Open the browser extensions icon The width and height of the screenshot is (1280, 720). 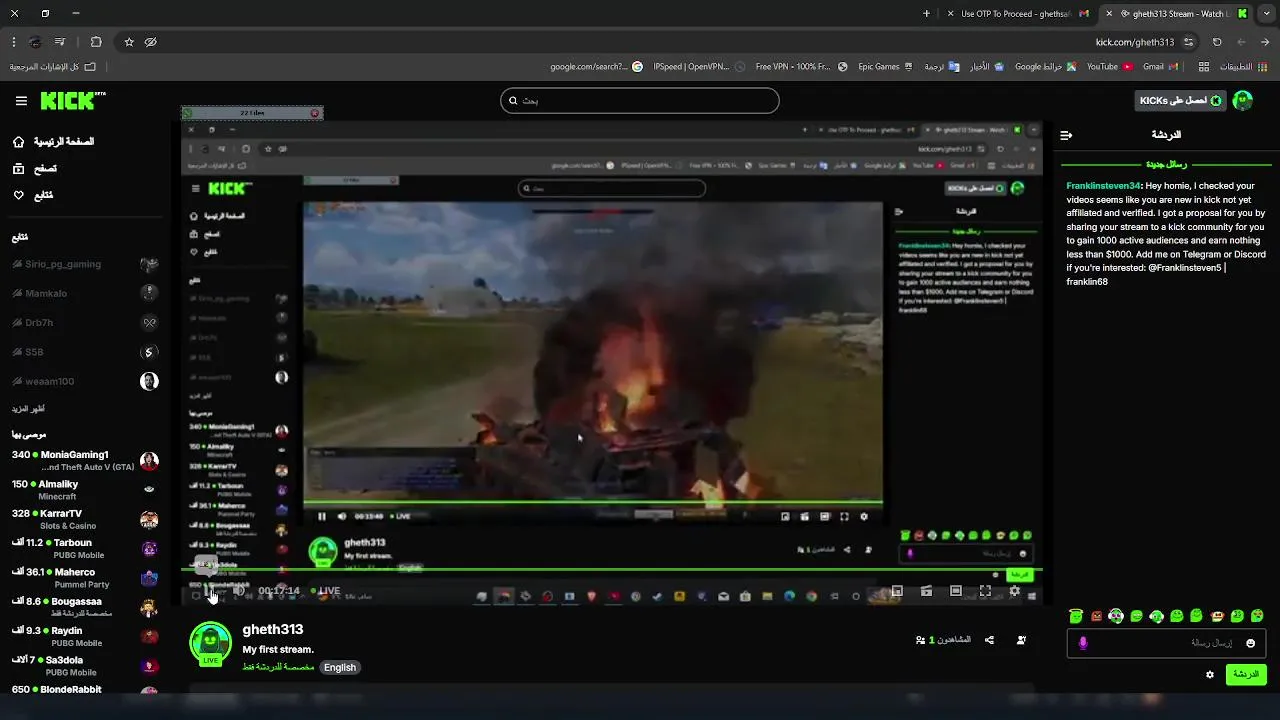(x=96, y=42)
